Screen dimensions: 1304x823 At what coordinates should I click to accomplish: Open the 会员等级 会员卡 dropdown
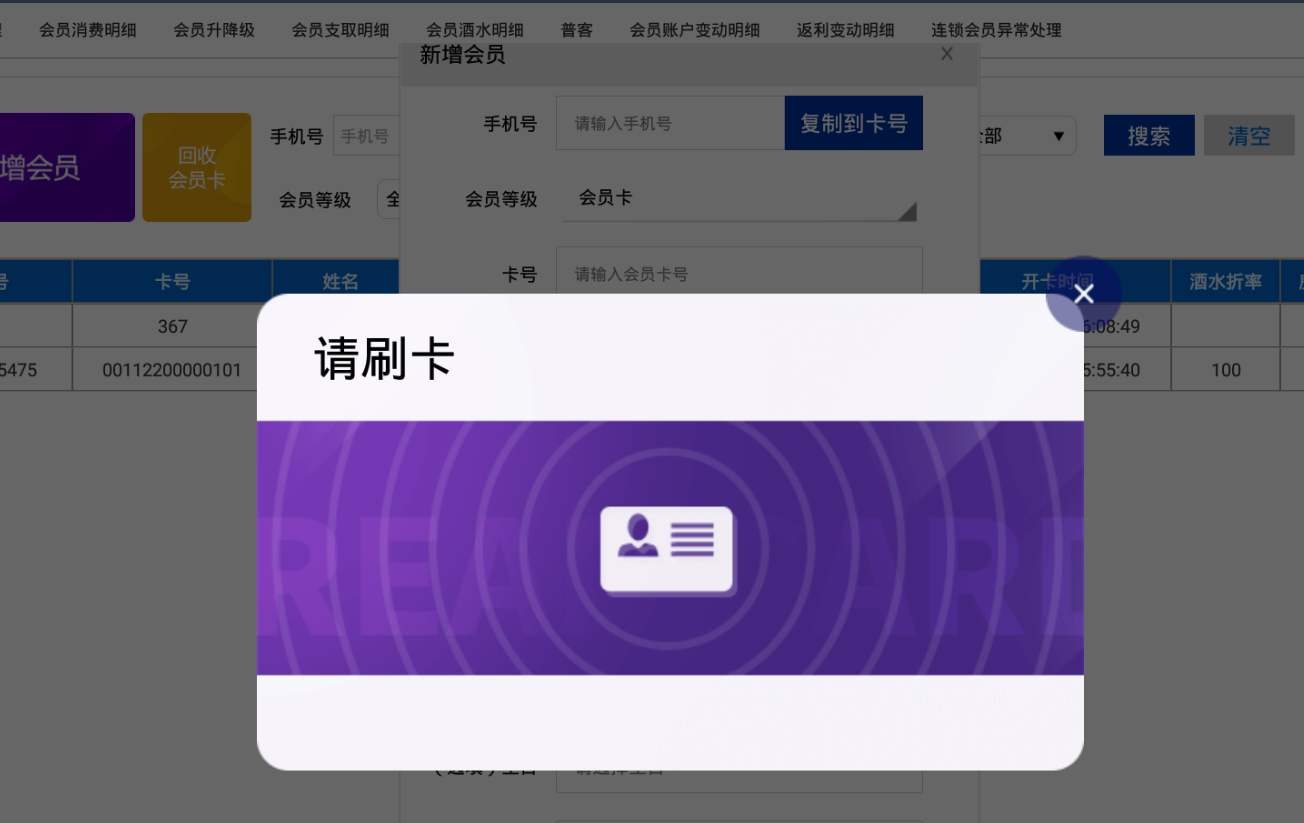coord(739,198)
